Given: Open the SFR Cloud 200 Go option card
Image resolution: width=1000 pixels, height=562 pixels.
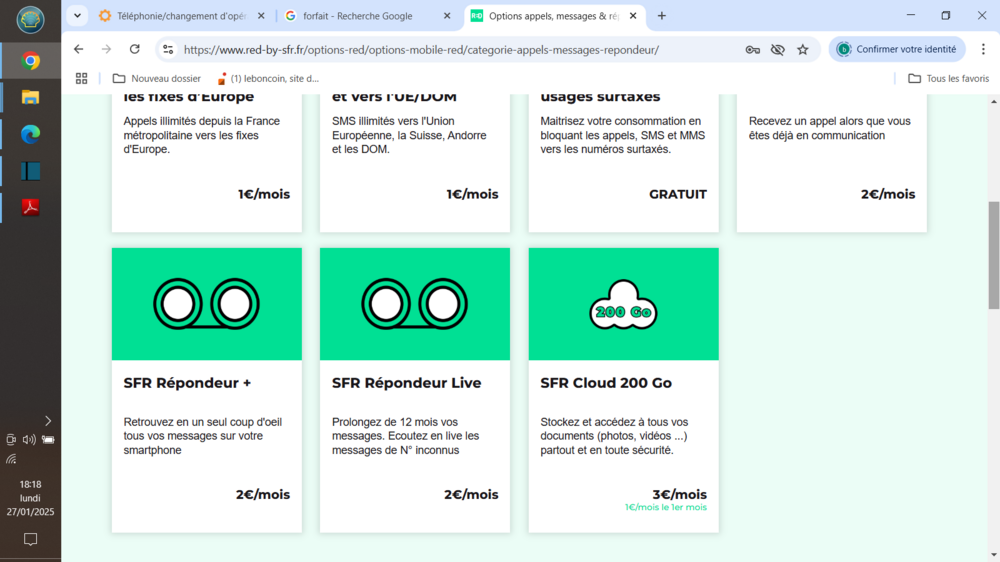Looking at the screenshot, I should click(623, 390).
